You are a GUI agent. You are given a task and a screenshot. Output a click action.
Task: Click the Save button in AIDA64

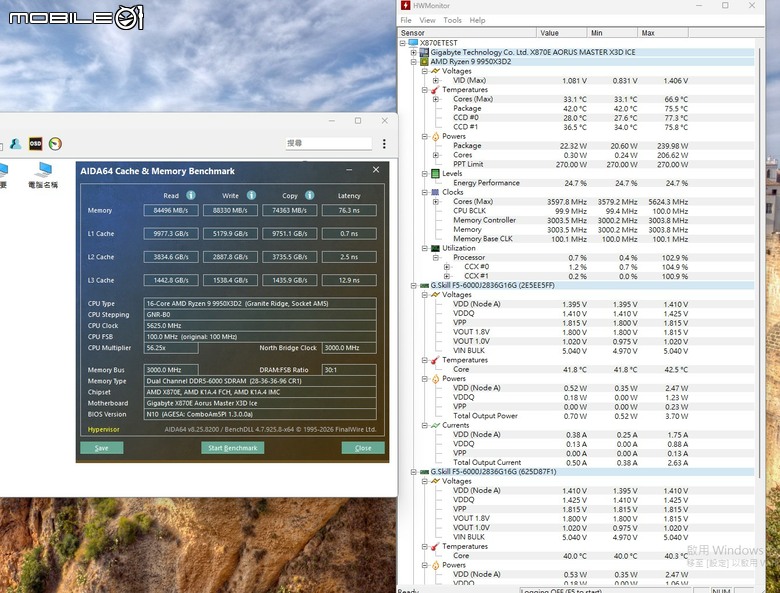pyautogui.click(x=101, y=448)
